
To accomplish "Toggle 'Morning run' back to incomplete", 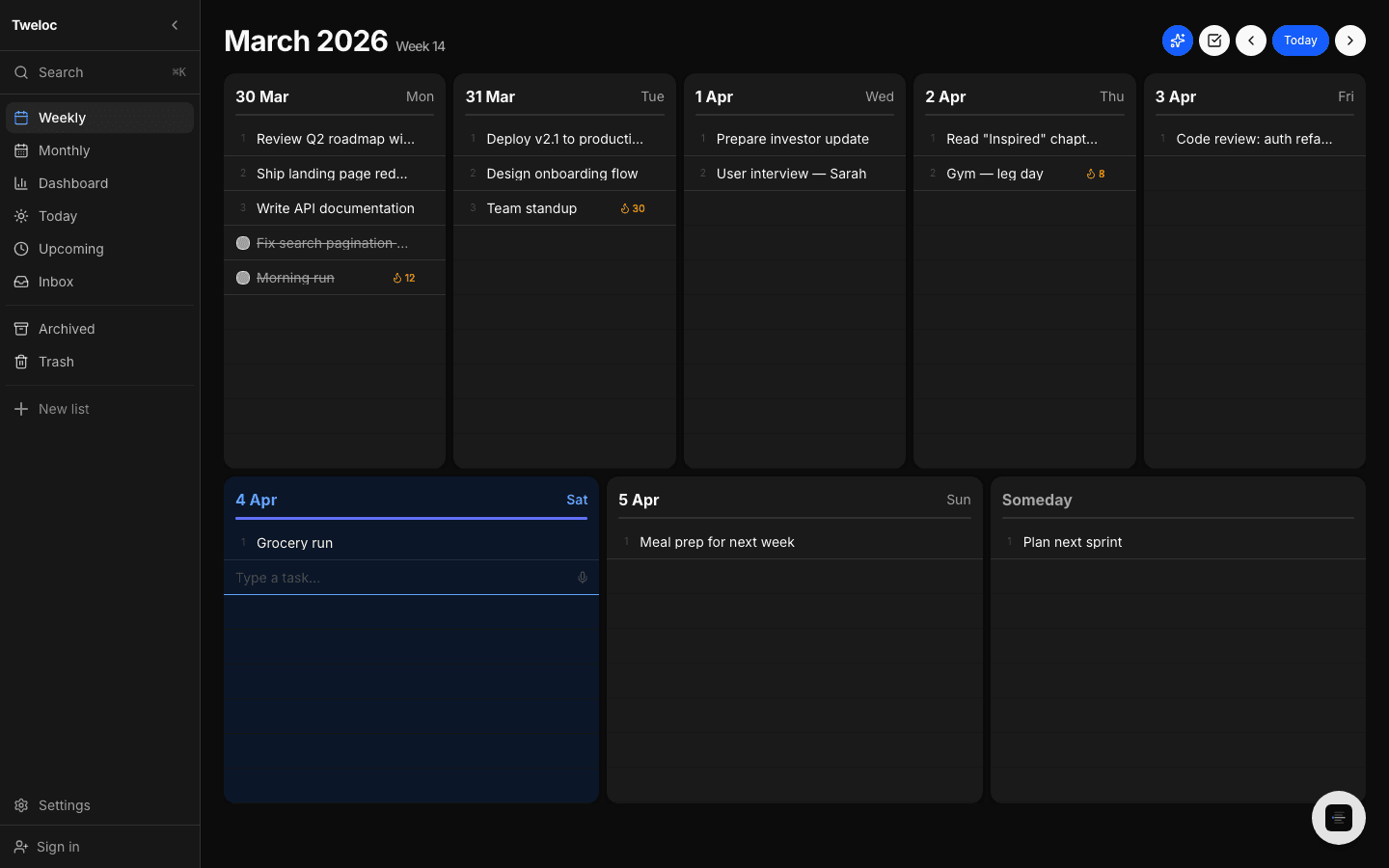I will (x=243, y=278).
